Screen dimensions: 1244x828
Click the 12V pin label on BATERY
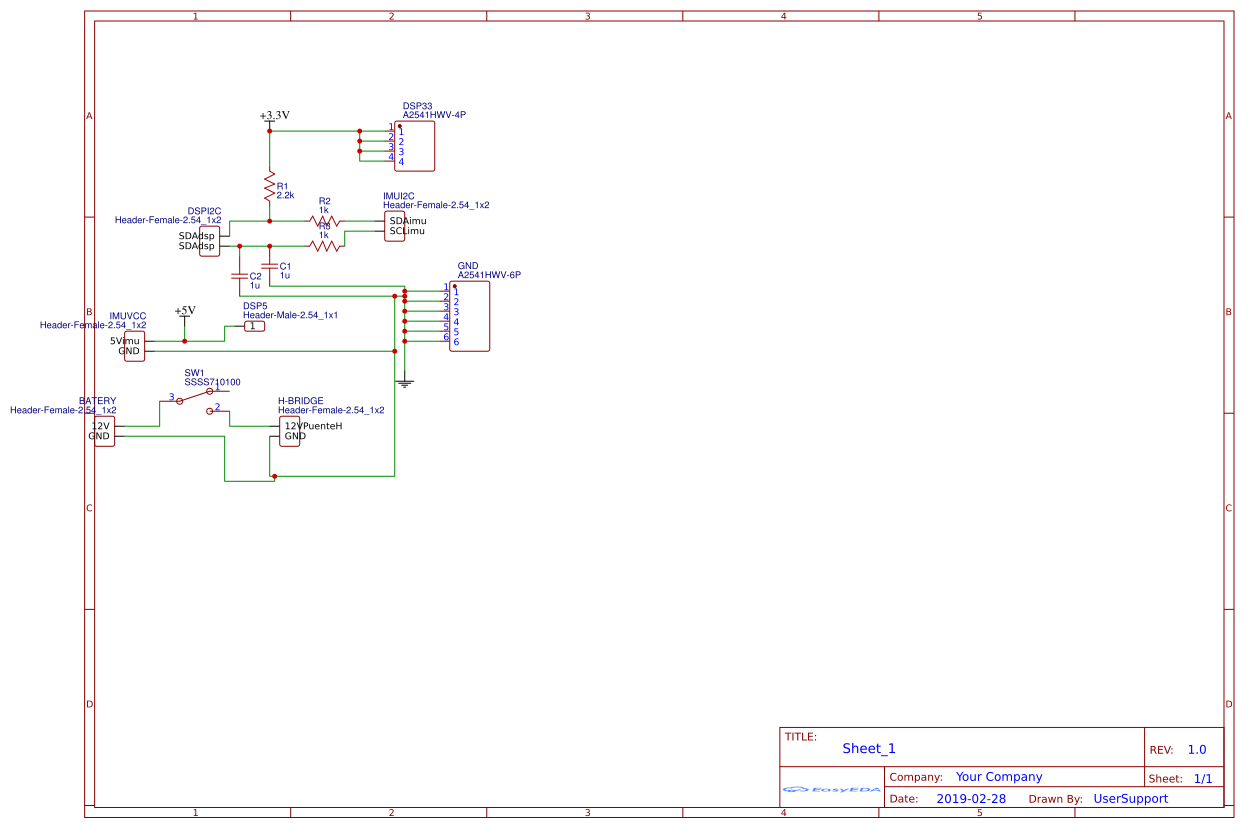(x=101, y=426)
